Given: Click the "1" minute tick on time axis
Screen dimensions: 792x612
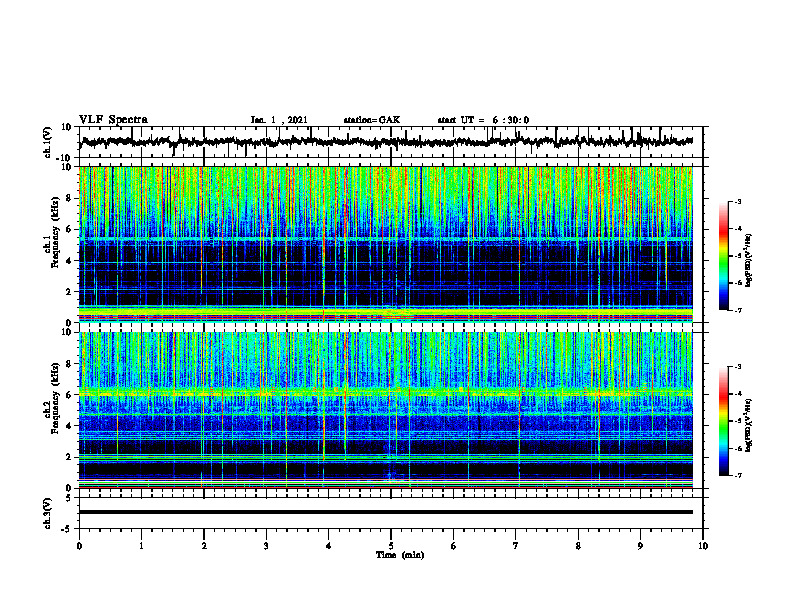Looking at the screenshot, I should pyautogui.click(x=141, y=546).
